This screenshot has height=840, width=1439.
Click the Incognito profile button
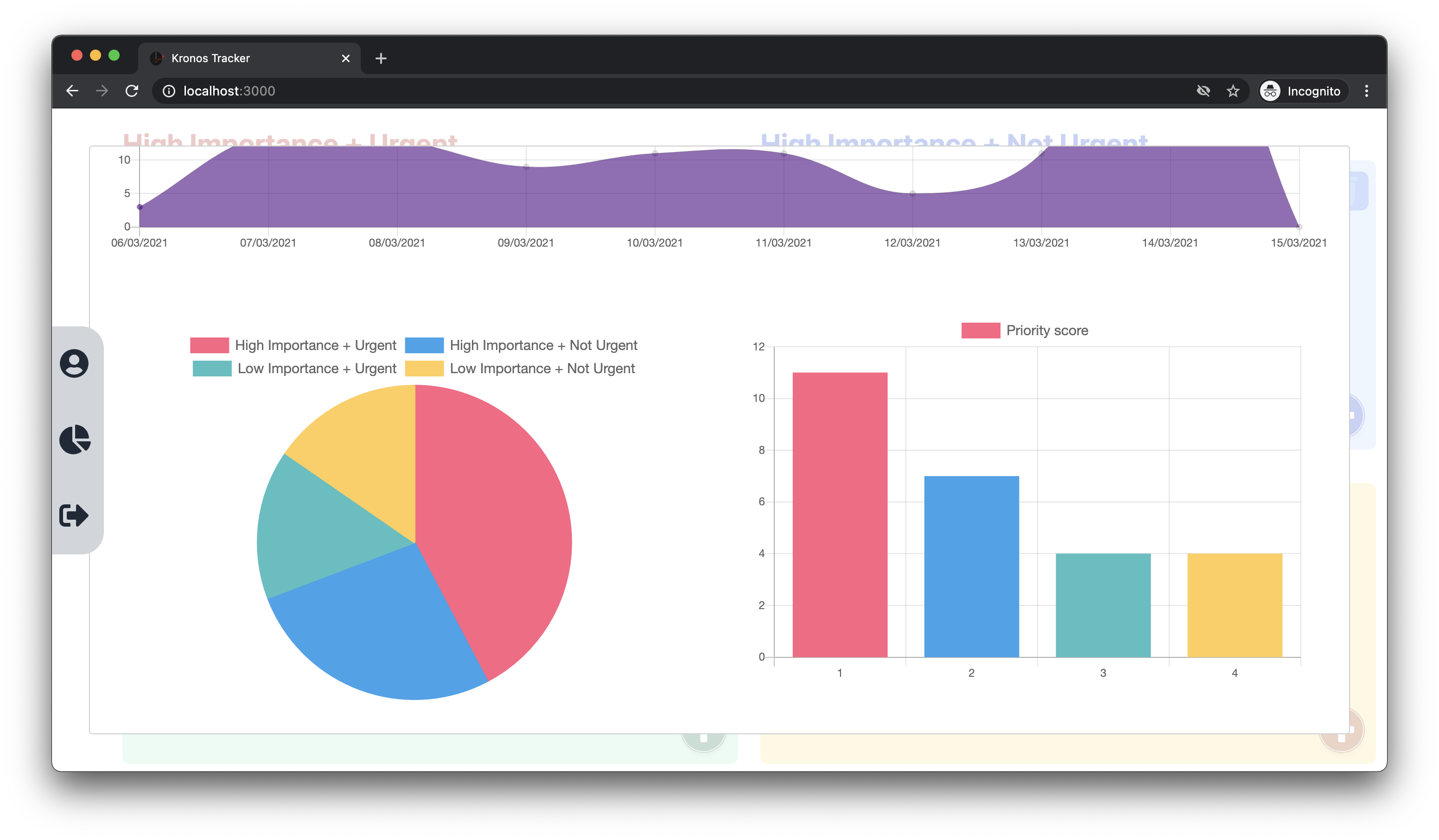1303,91
